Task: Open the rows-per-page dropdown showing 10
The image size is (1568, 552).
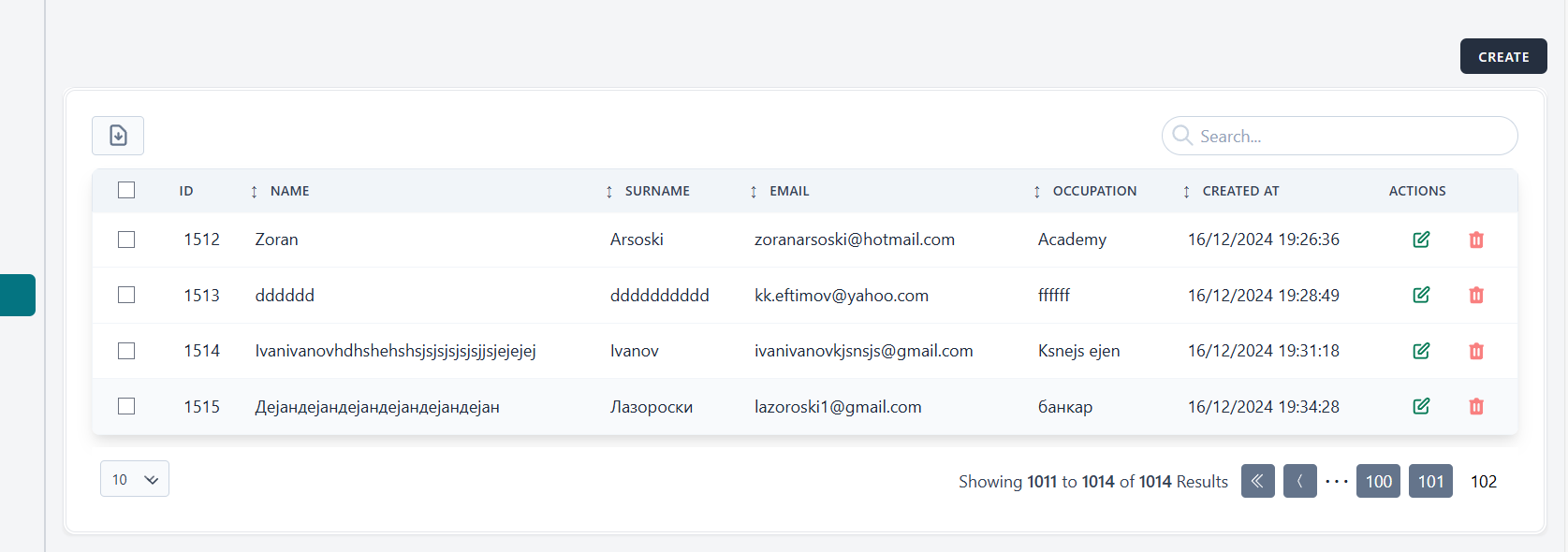Action: [x=135, y=479]
